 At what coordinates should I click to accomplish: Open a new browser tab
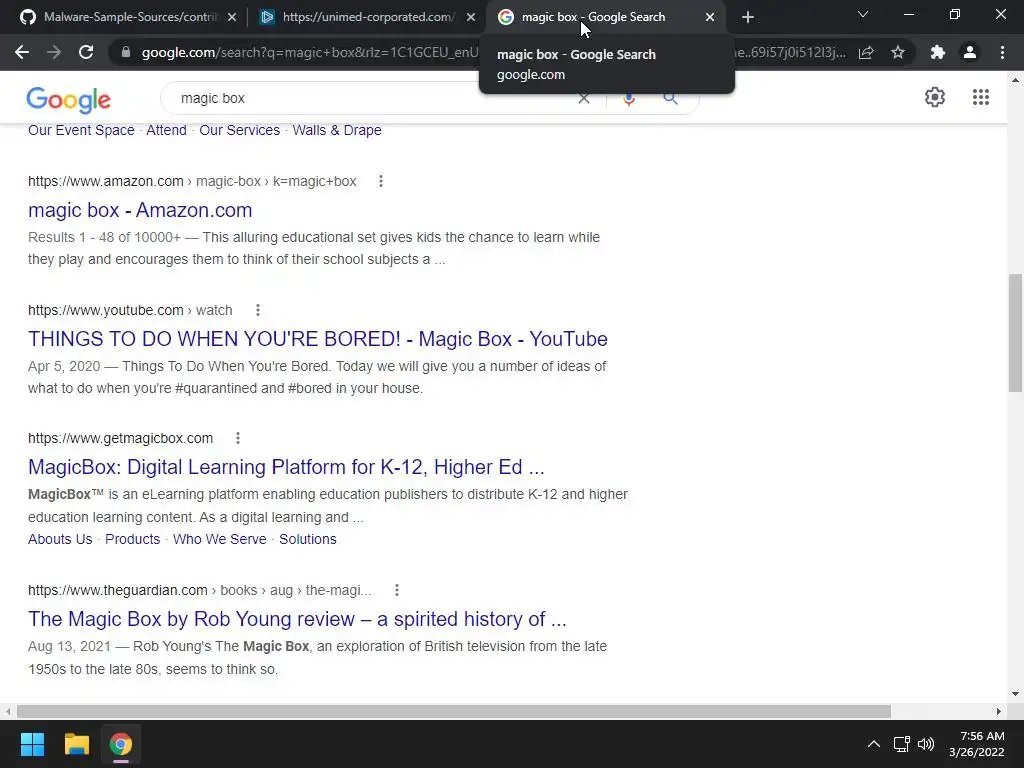(x=748, y=17)
